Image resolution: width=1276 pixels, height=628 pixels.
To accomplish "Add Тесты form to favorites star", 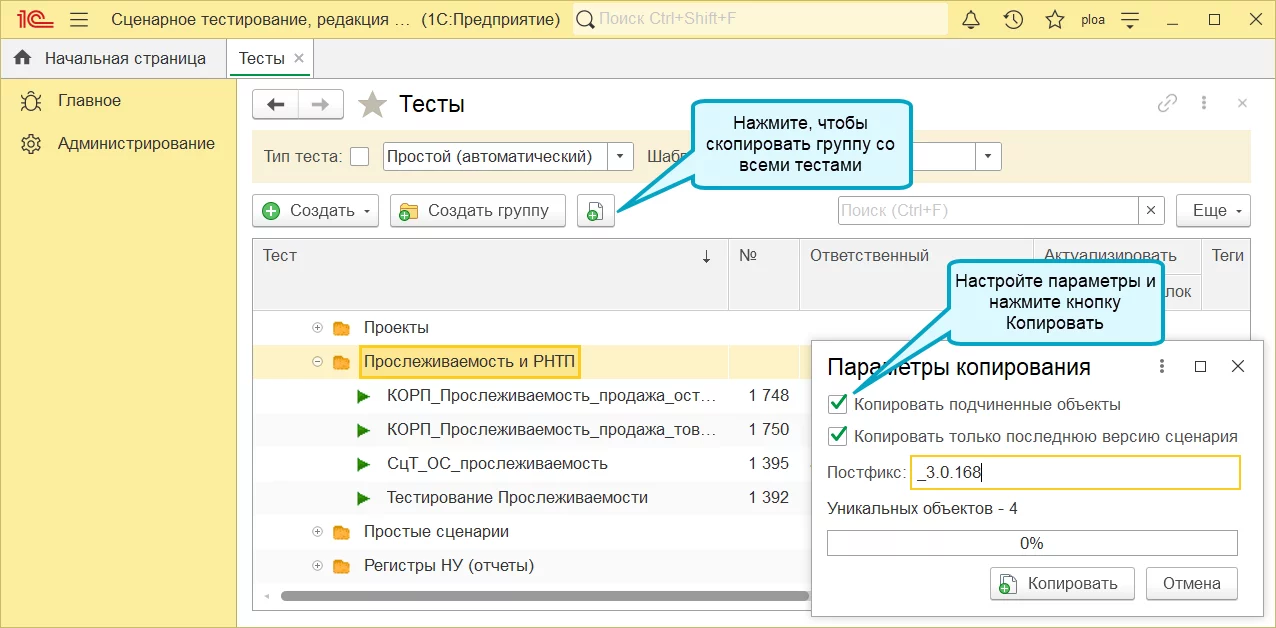I will tap(372, 104).
